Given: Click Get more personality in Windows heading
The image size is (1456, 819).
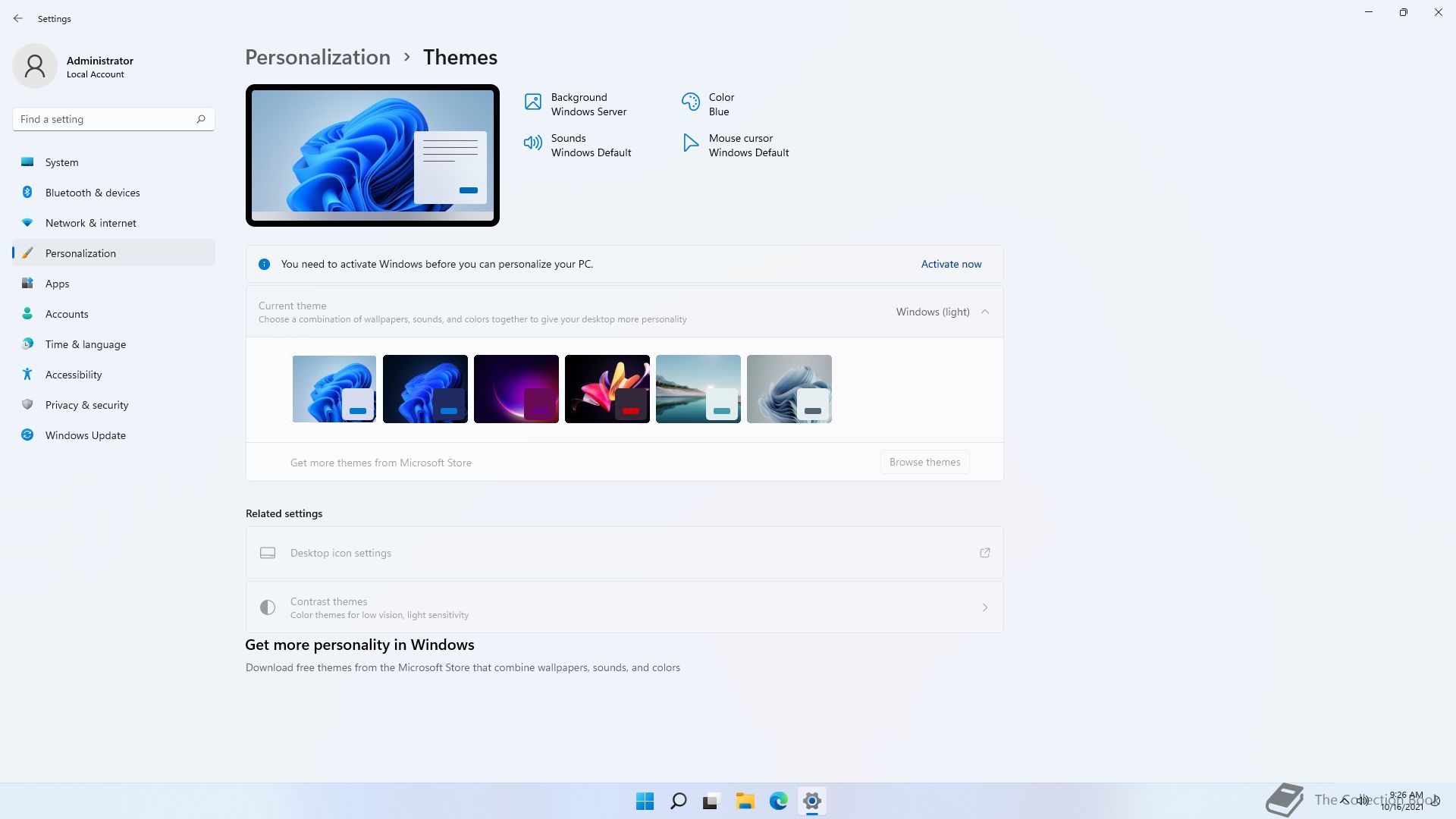Looking at the screenshot, I should click(359, 645).
